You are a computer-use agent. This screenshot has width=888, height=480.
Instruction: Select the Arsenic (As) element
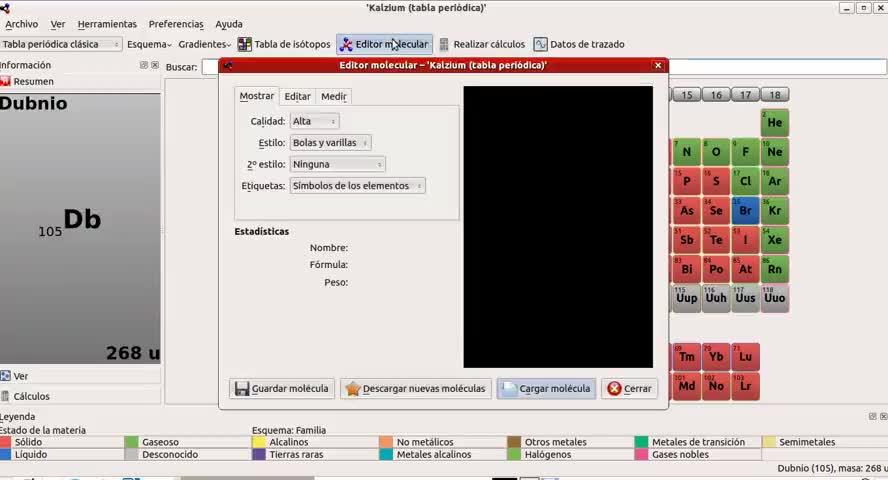pos(686,211)
